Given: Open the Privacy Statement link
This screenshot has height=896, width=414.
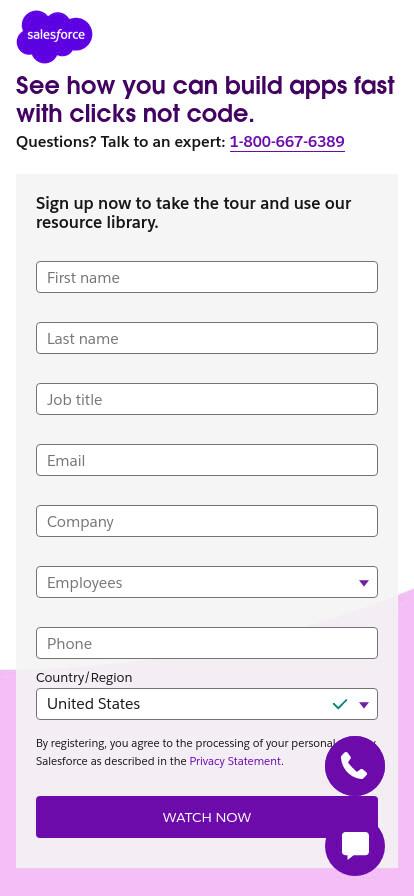Looking at the screenshot, I should (235, 761).
